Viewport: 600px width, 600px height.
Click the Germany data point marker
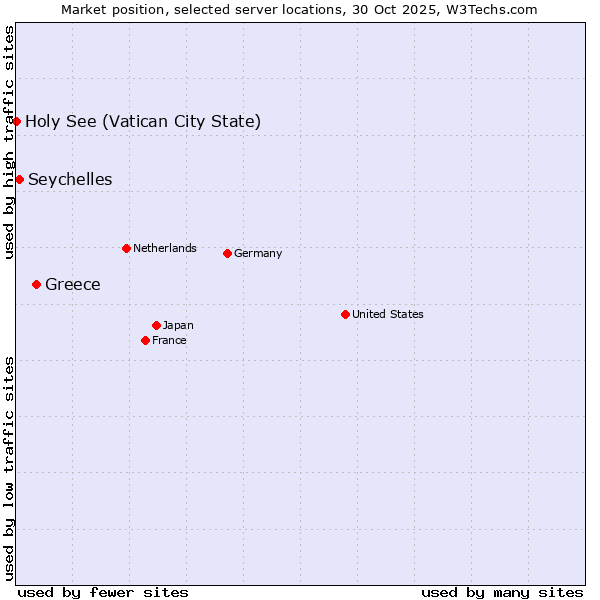point(227,253)
